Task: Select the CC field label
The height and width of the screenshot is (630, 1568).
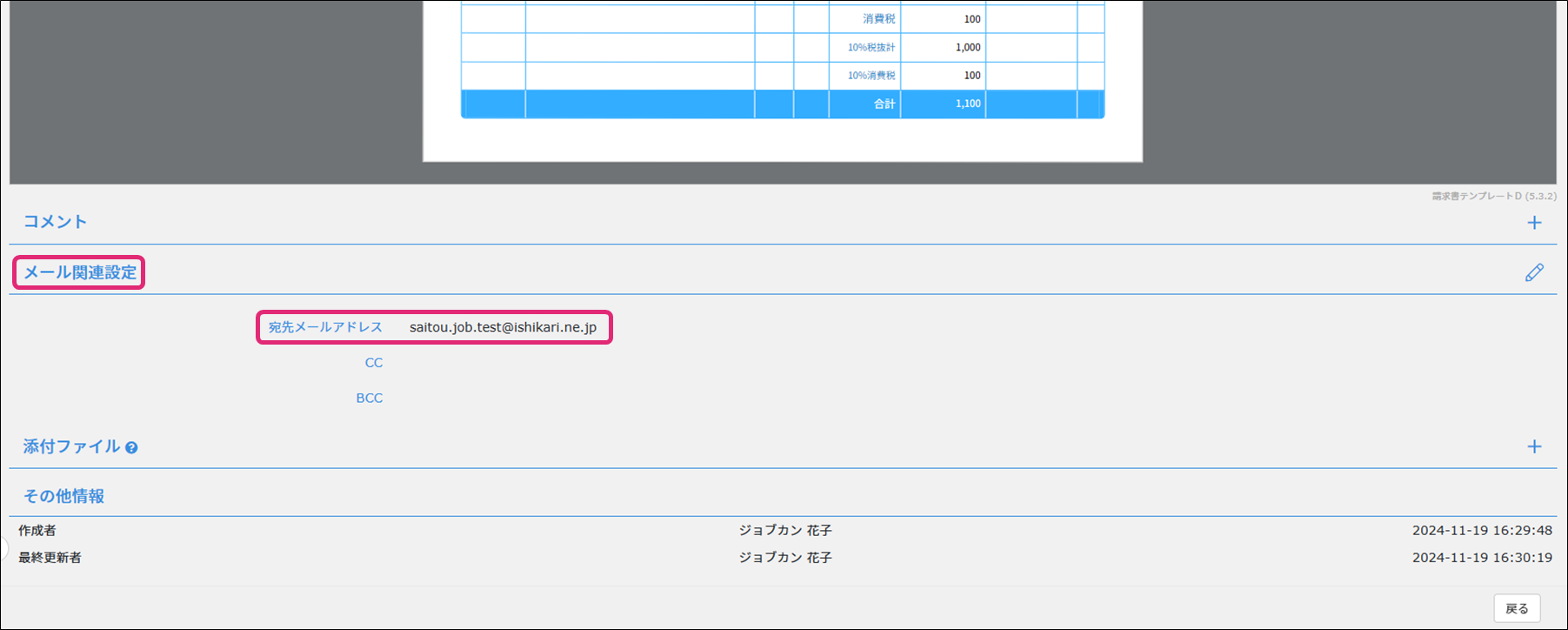Action: coord(373,363)
